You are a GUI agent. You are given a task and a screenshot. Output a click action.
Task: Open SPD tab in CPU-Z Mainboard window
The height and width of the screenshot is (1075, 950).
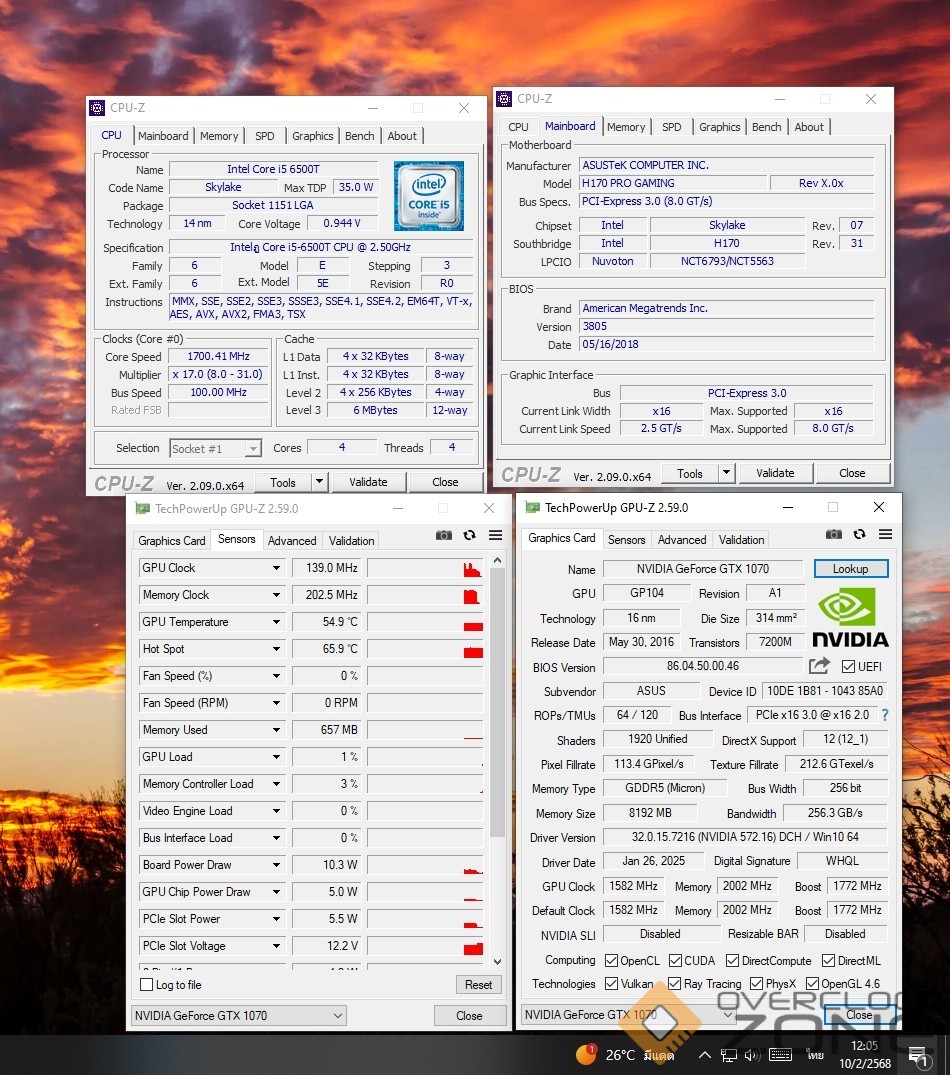(672, 127)
